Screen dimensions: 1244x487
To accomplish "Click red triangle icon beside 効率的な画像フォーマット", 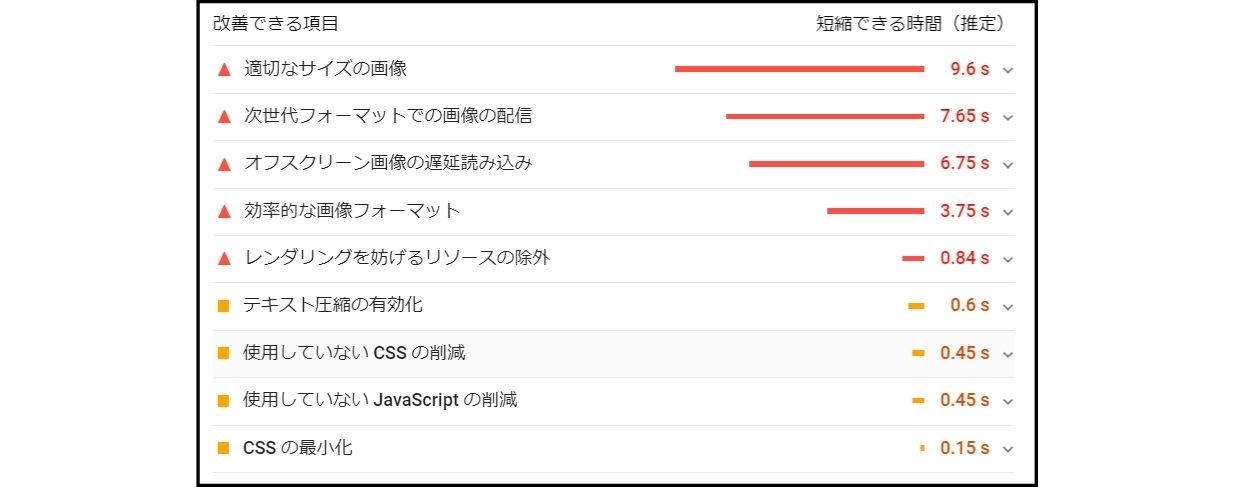I will (x=224, y=211).
